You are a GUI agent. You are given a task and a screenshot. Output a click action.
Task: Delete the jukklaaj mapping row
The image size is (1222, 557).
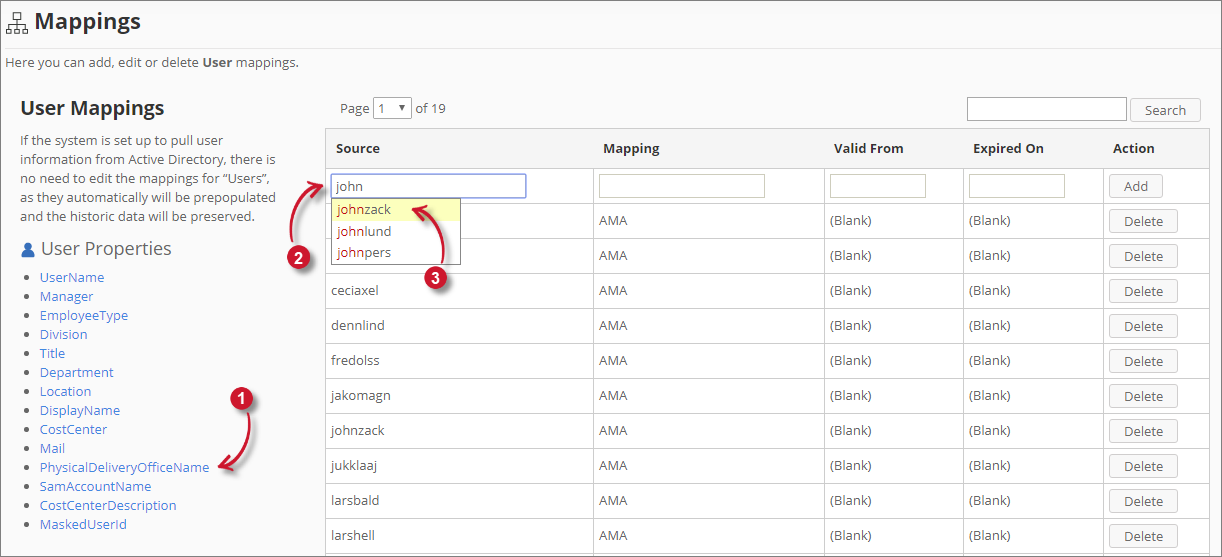click(x=1143, y=466)
